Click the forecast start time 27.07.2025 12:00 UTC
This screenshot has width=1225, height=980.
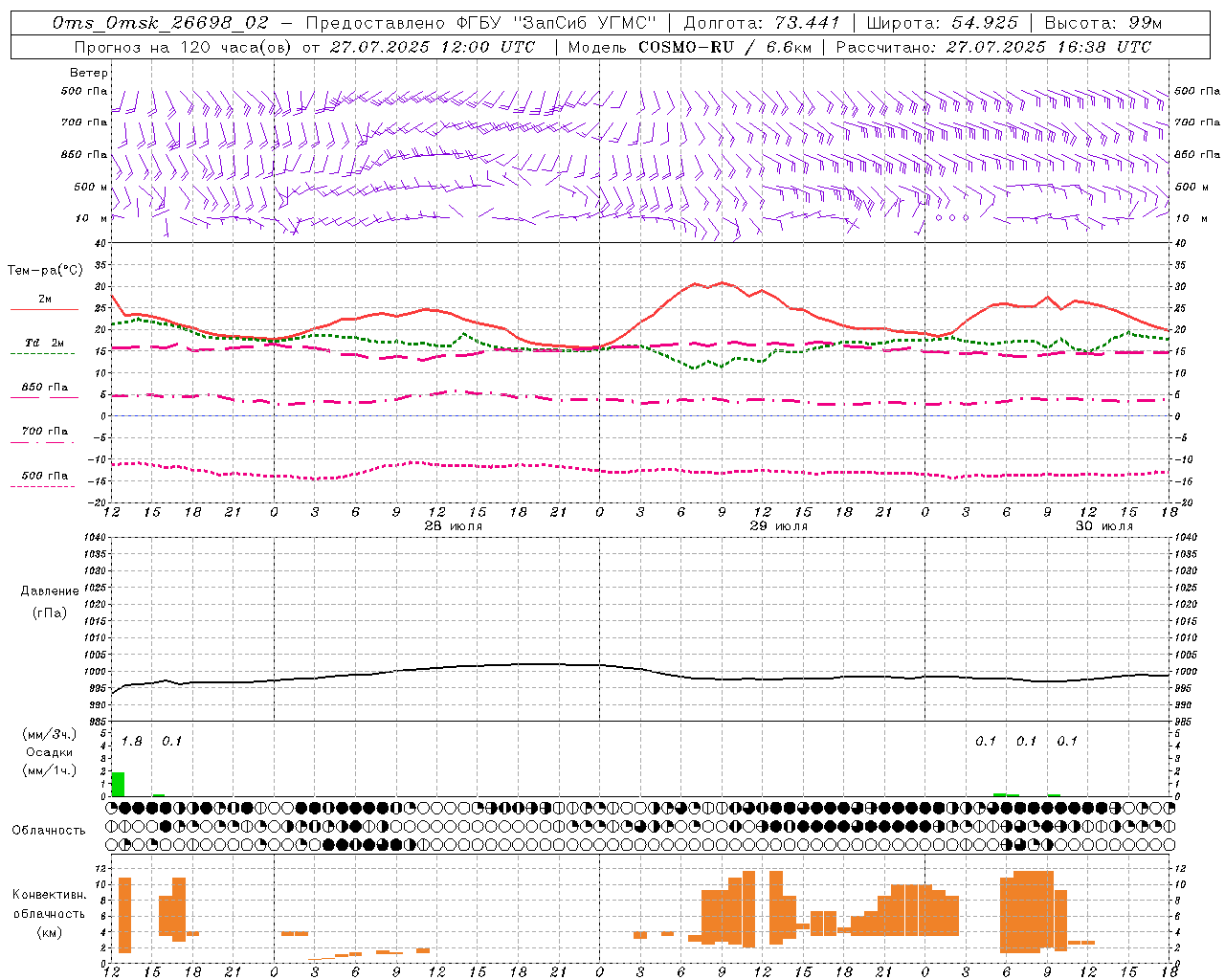pos(433,47)
